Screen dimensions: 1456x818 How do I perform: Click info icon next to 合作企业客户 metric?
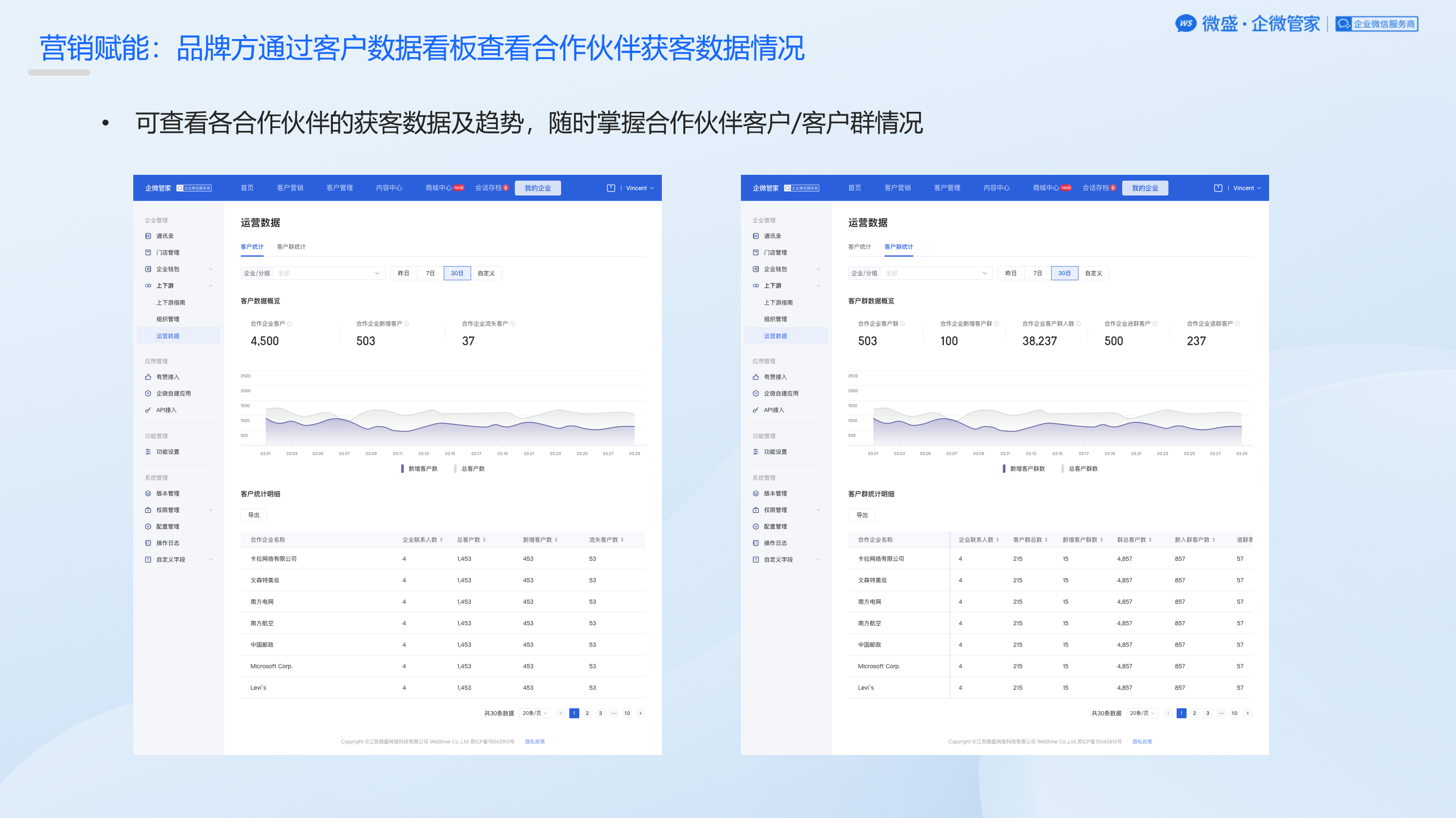(289, 324)
